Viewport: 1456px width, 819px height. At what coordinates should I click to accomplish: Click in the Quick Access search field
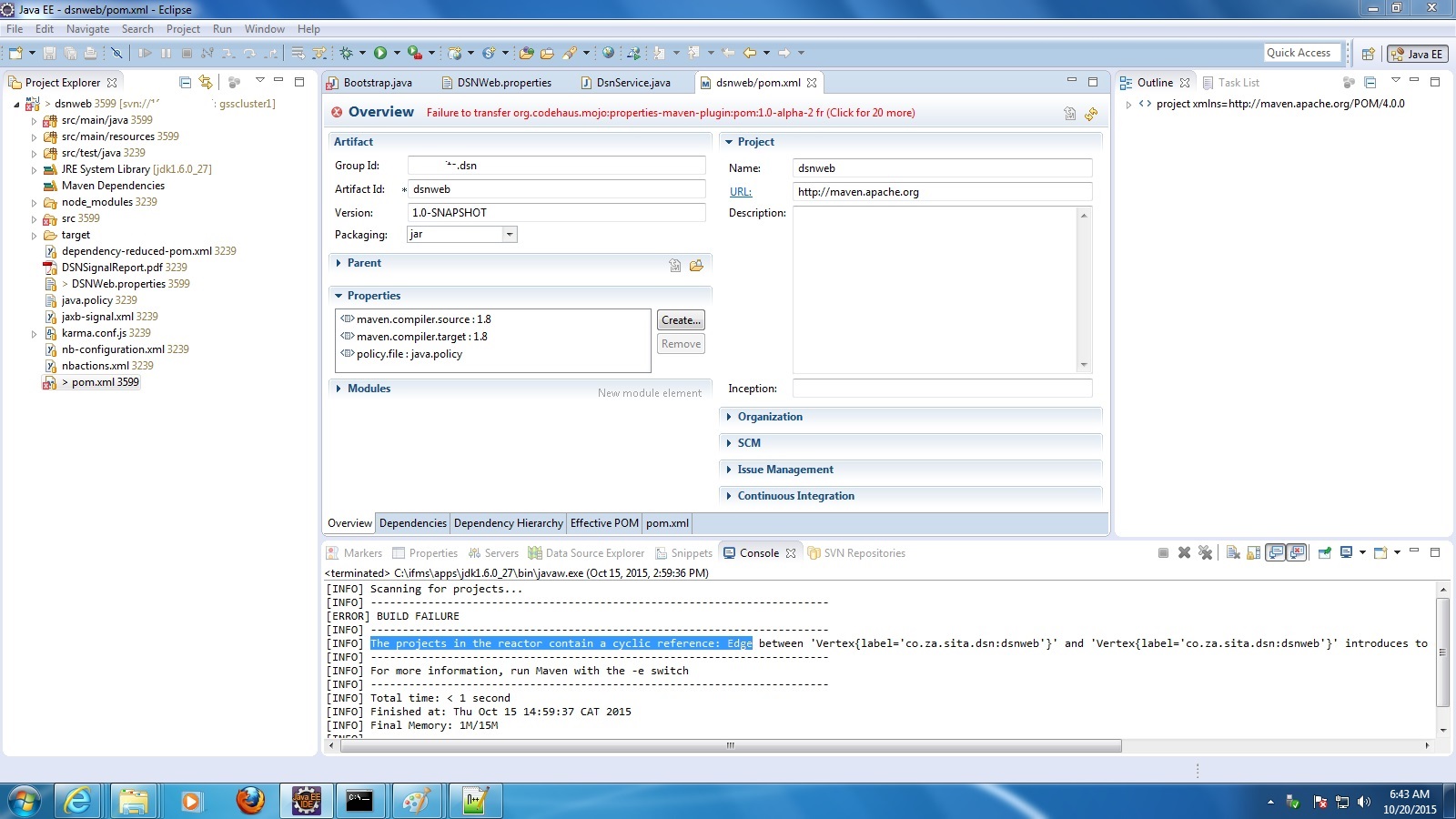pos(1302,53)
